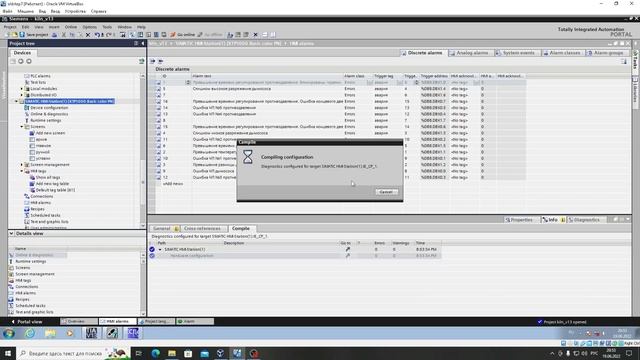Select Add new screen in project tree

(50, 133)
